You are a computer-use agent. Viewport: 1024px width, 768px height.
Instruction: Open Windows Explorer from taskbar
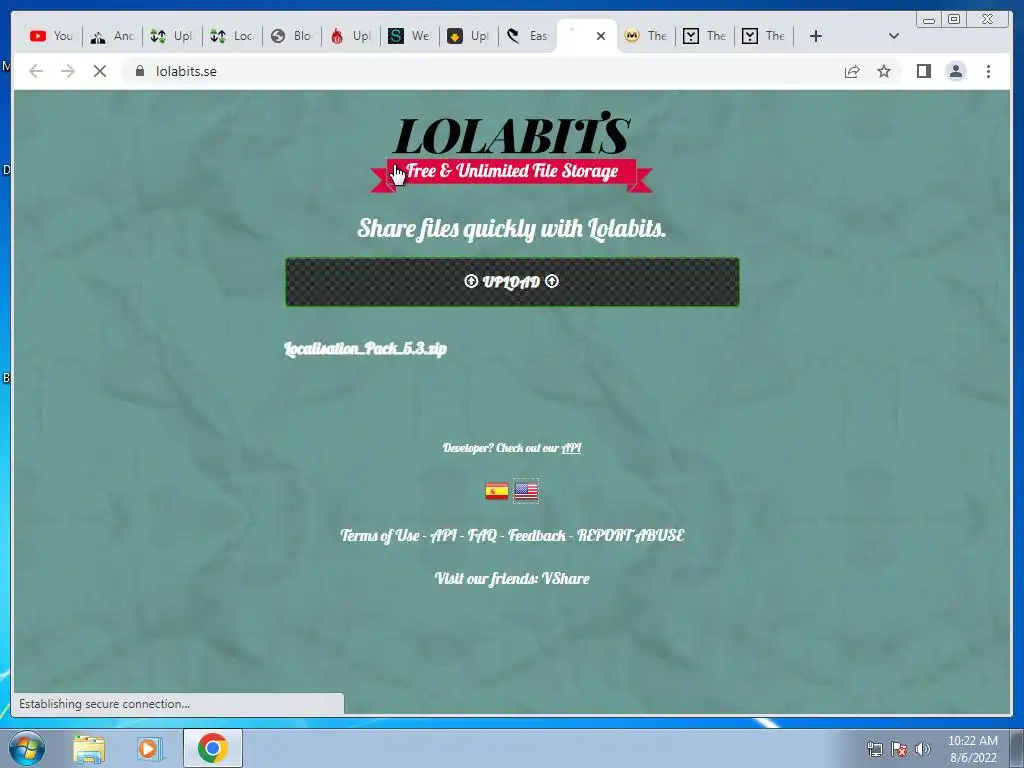[x=89, y=748]
